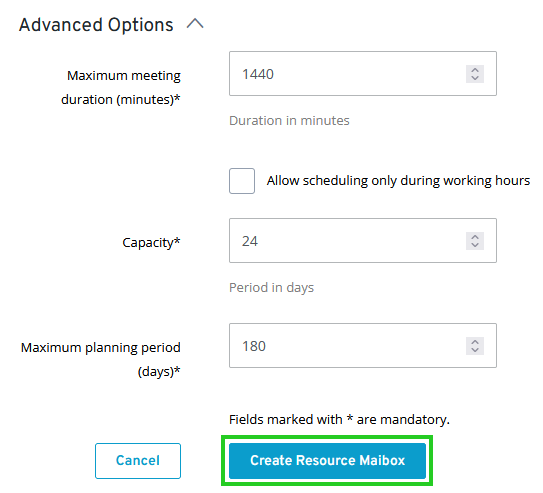Raise maximum planning period with up arrow
Image resolution: width=543 pixels, height=493 pixels.
475,342
